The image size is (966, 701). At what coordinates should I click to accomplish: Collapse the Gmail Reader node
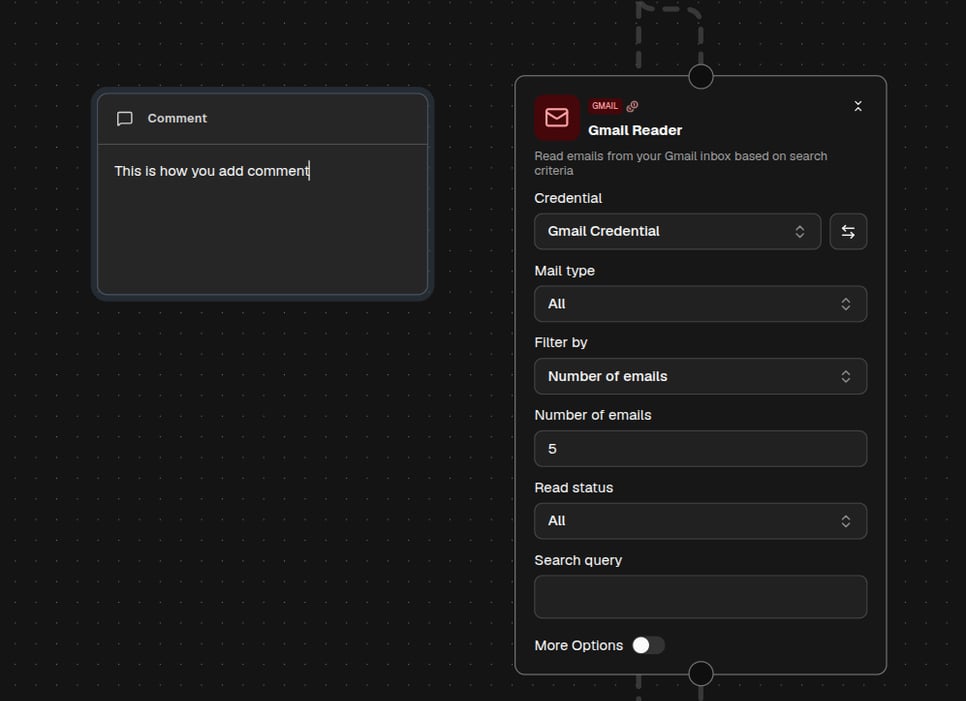click(x=858, y=106)
